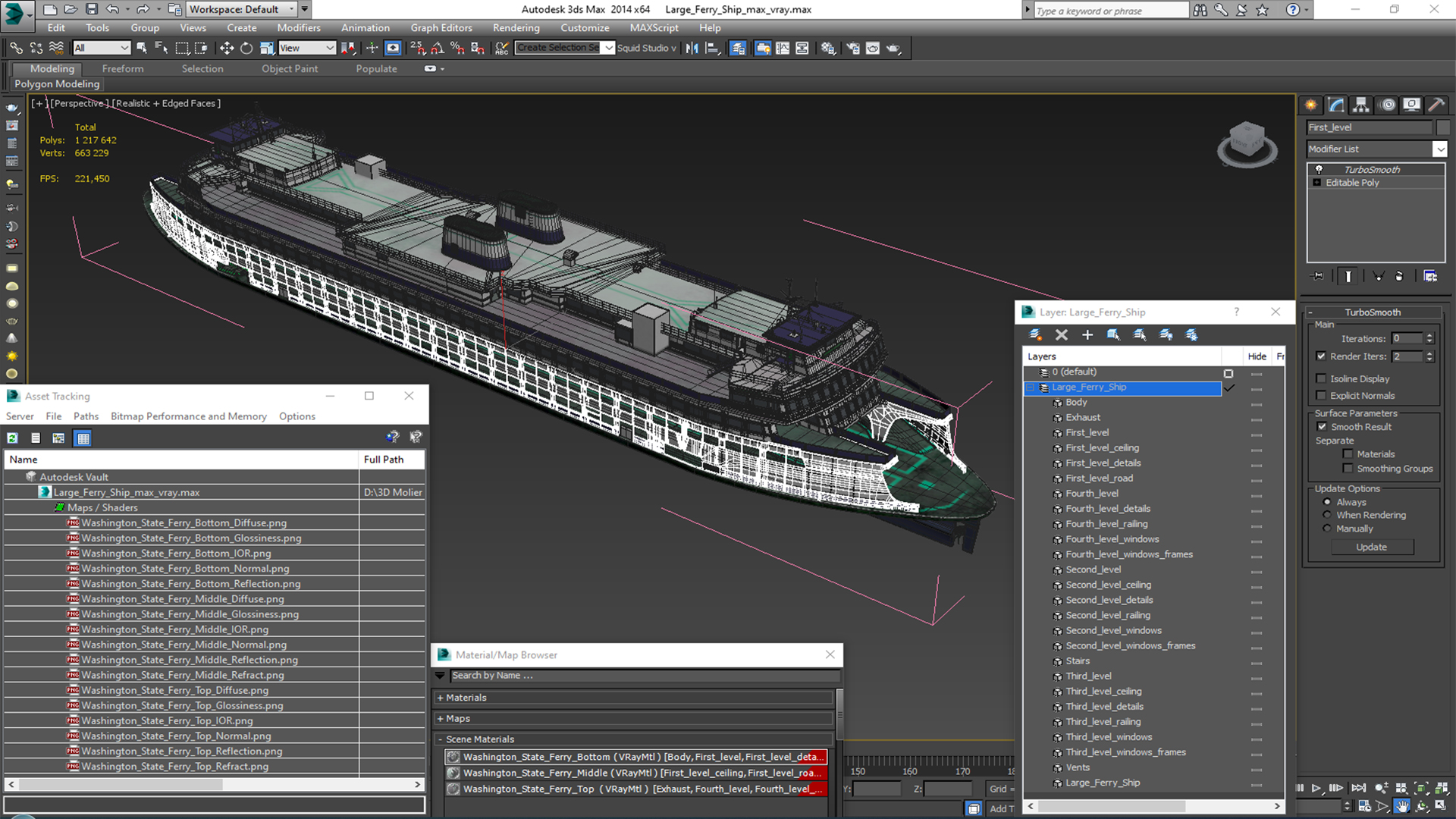Click Pin Stack icon below modifier stack

click(1318, 276)
